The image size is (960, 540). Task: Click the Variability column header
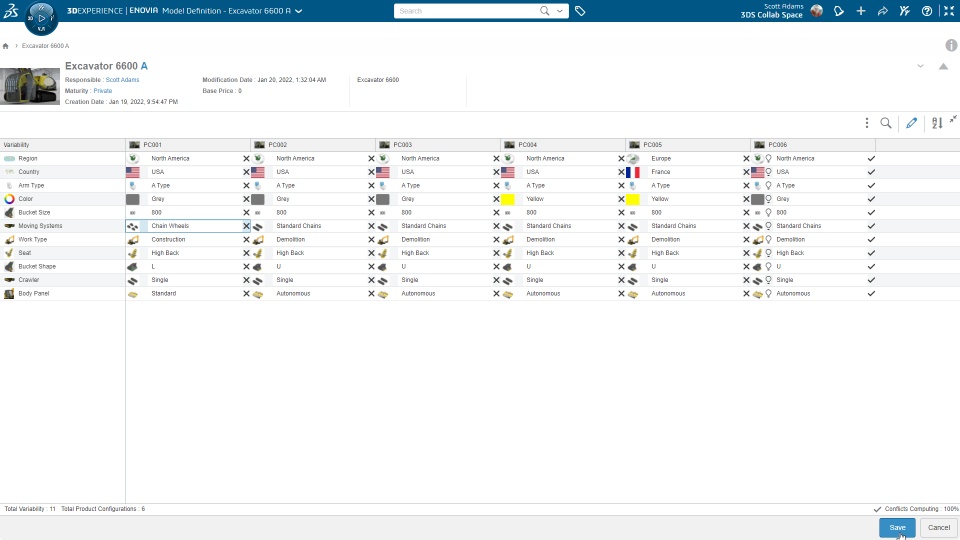62,145
